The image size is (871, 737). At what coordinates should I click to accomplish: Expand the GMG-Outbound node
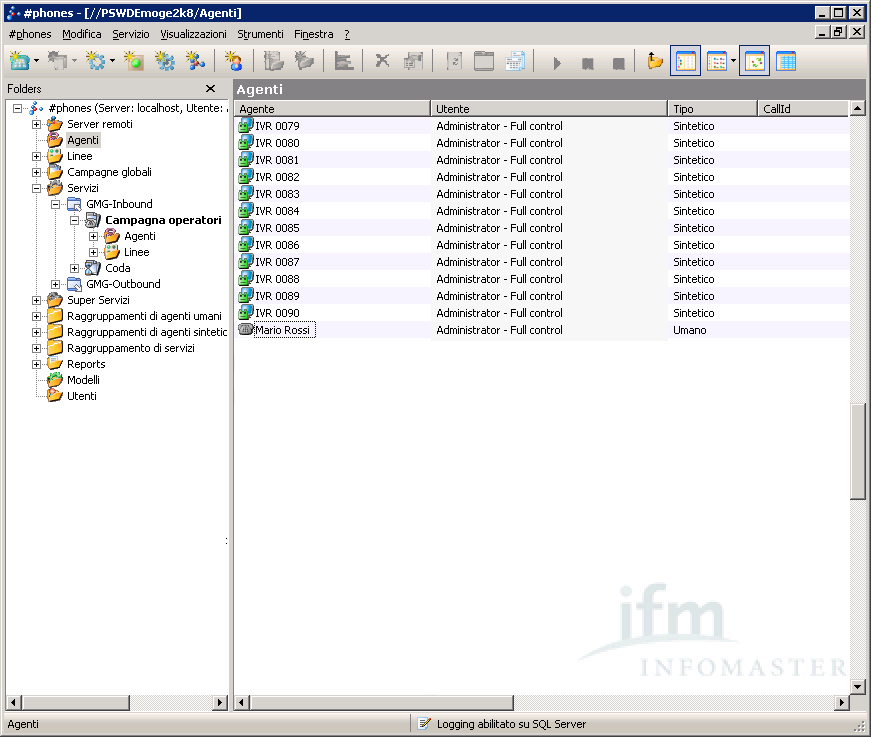click(x=56, y=284)
